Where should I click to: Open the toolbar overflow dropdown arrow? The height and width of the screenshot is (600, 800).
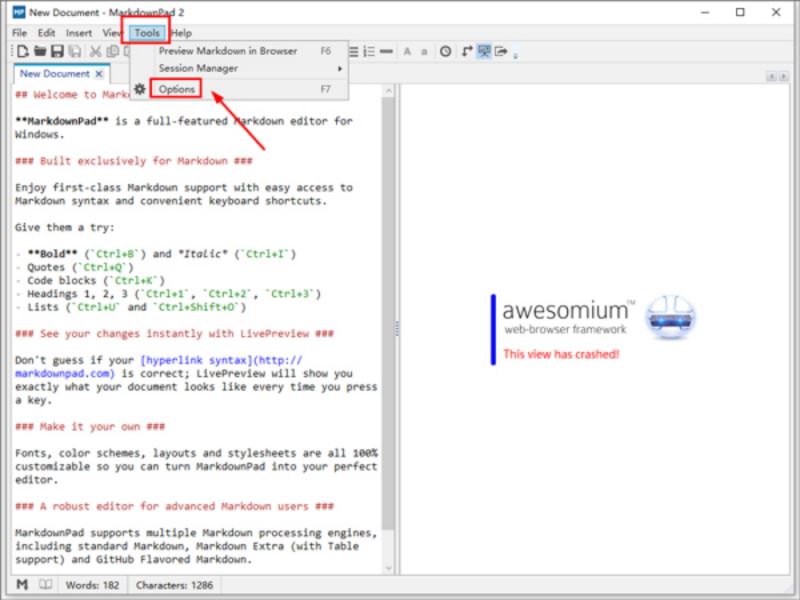pyautogui.click(x=515, y=53)
